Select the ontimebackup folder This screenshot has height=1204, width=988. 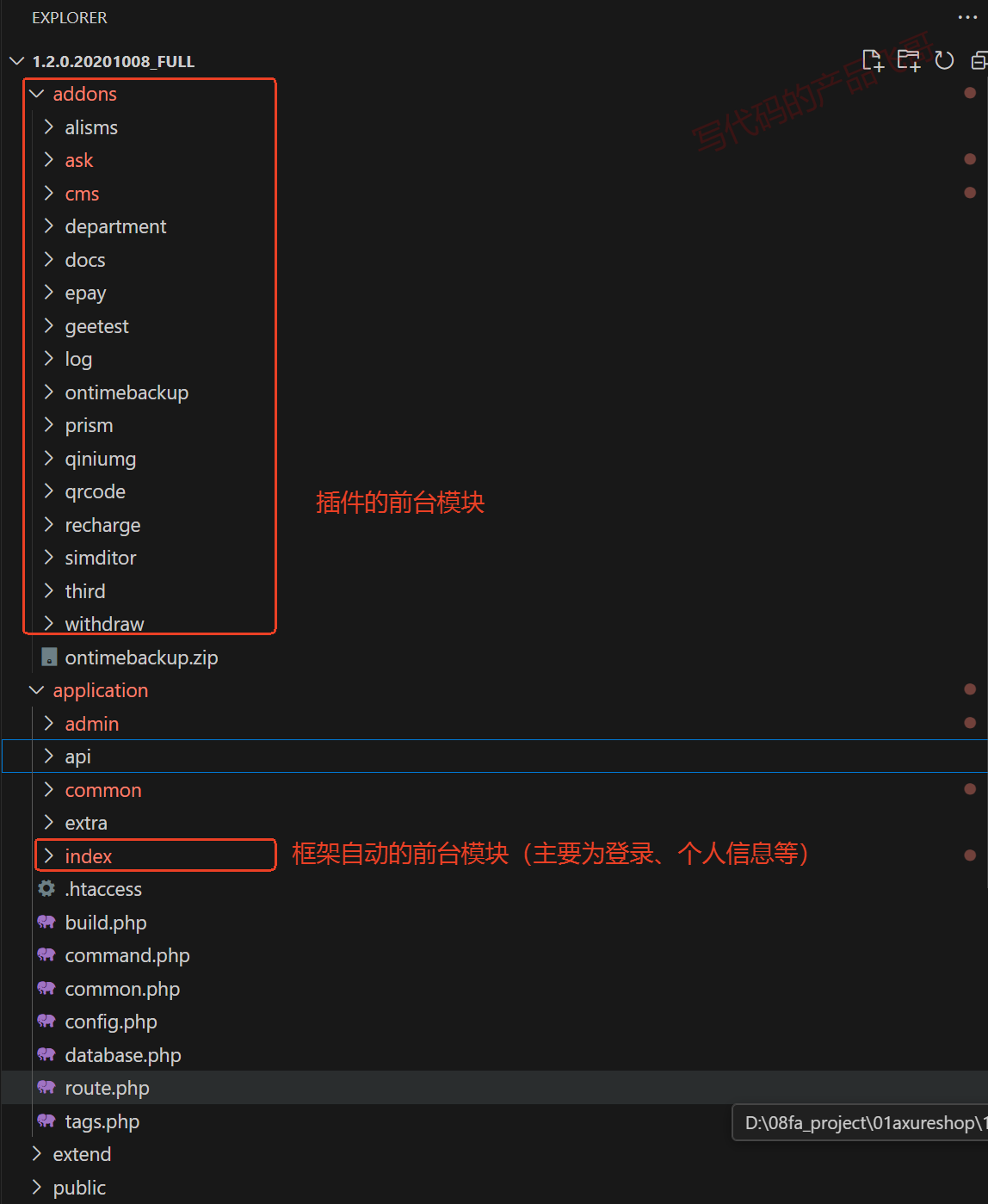127,392
